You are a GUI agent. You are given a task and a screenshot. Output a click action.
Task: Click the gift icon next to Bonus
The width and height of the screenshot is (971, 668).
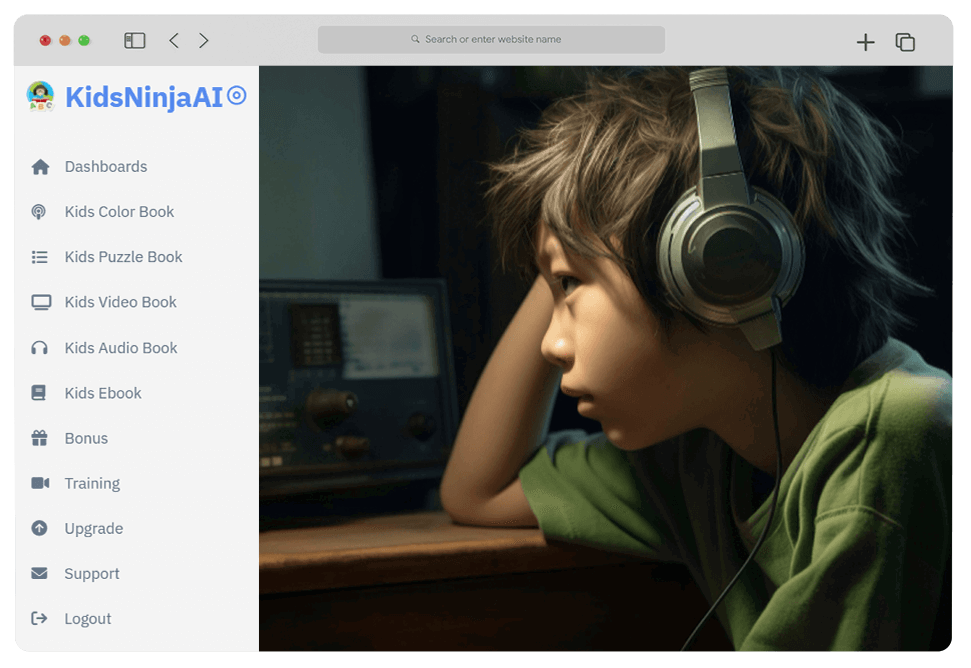(x=40, y=438)
